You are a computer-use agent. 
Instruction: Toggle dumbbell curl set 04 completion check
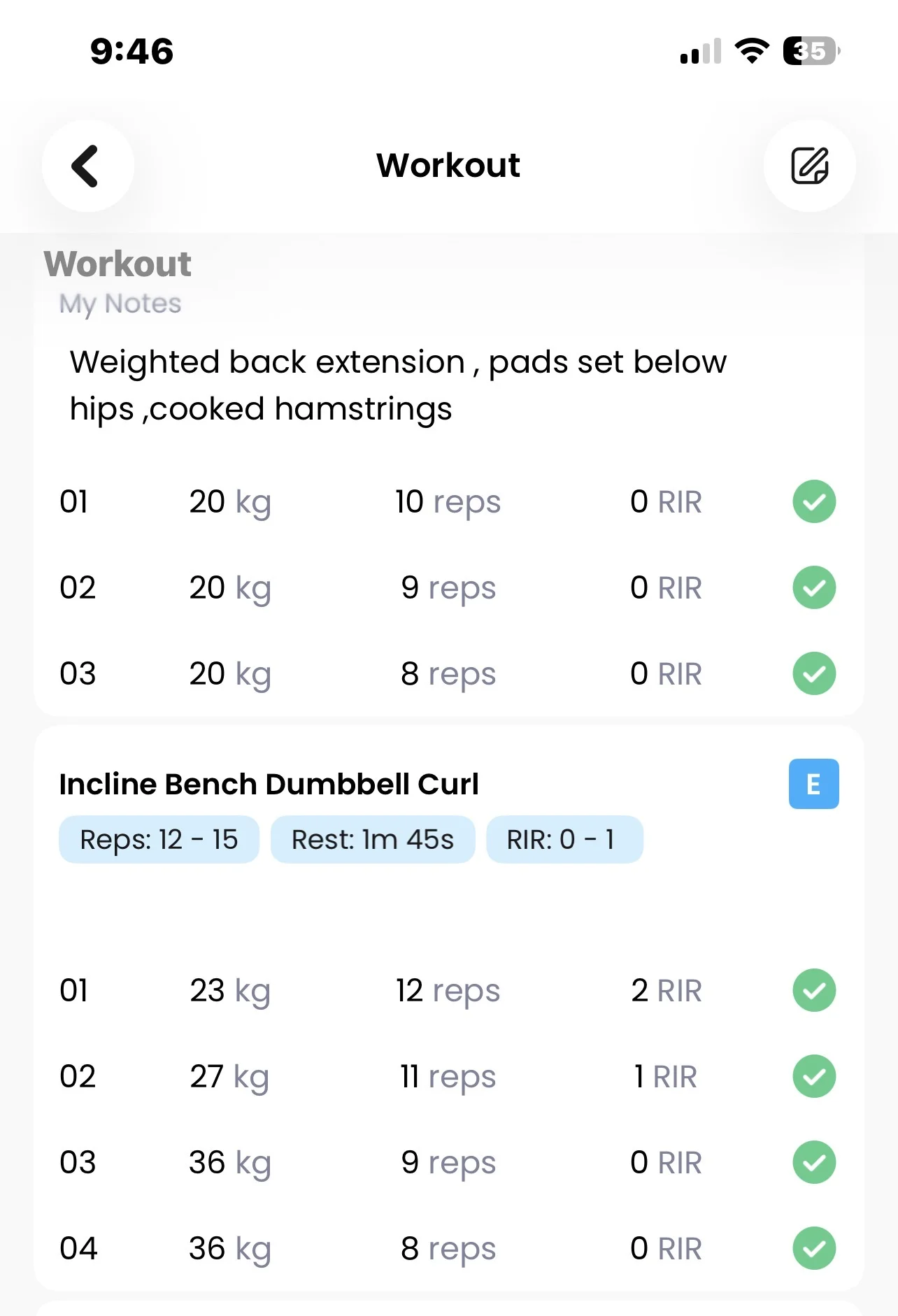[814, 1248]
